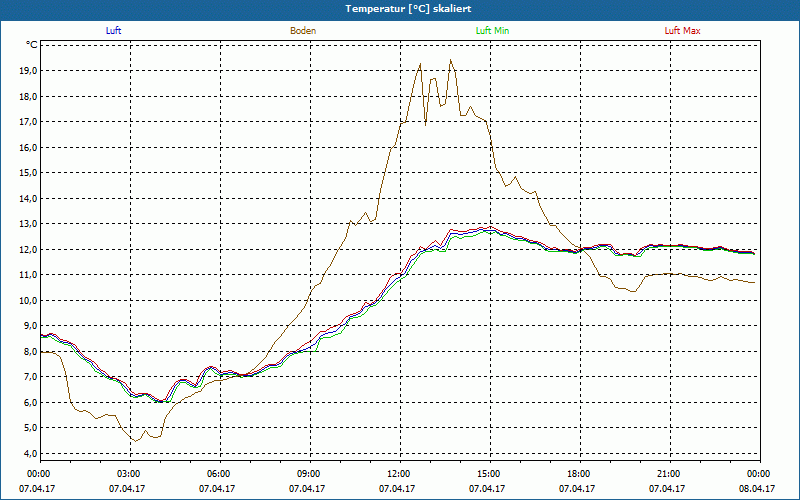The width and height of the screenshot is (800, 500).
Task: Click the 'Luft Max' legend label
Action: [x=682, y=31]
